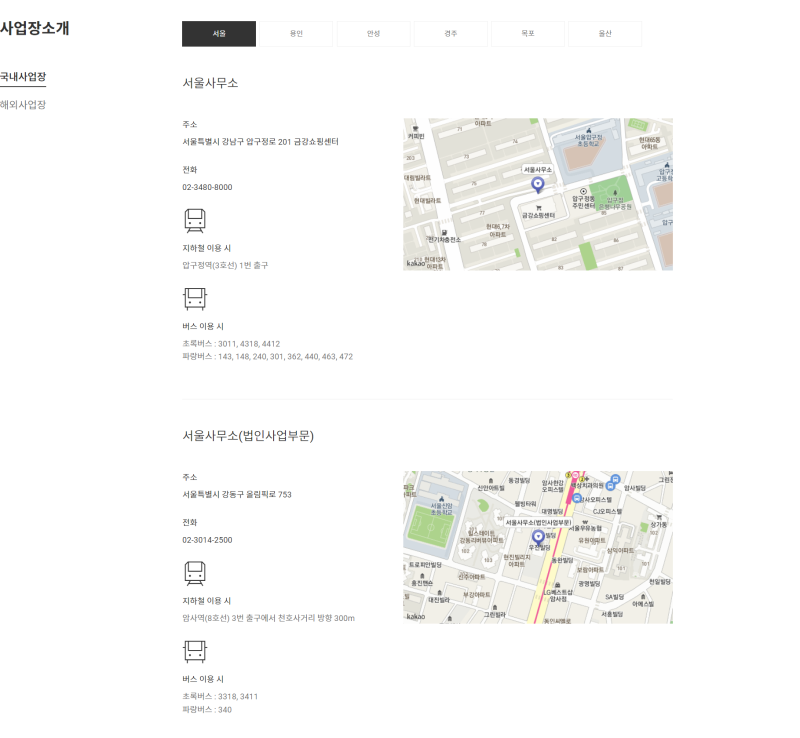Click the 목포 tab

coord(528,34)
